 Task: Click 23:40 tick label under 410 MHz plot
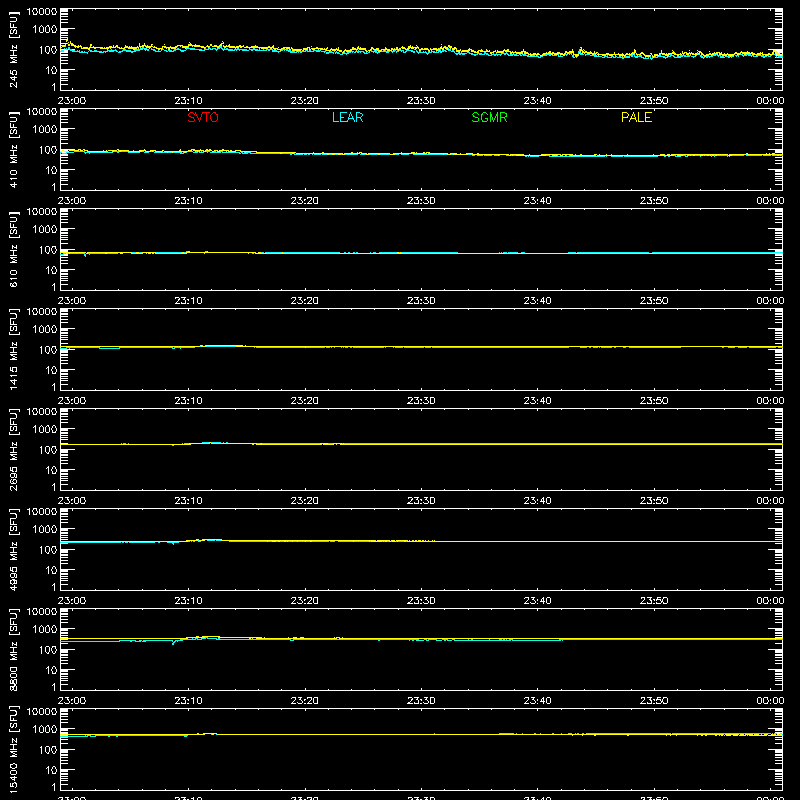coord(537,201)
